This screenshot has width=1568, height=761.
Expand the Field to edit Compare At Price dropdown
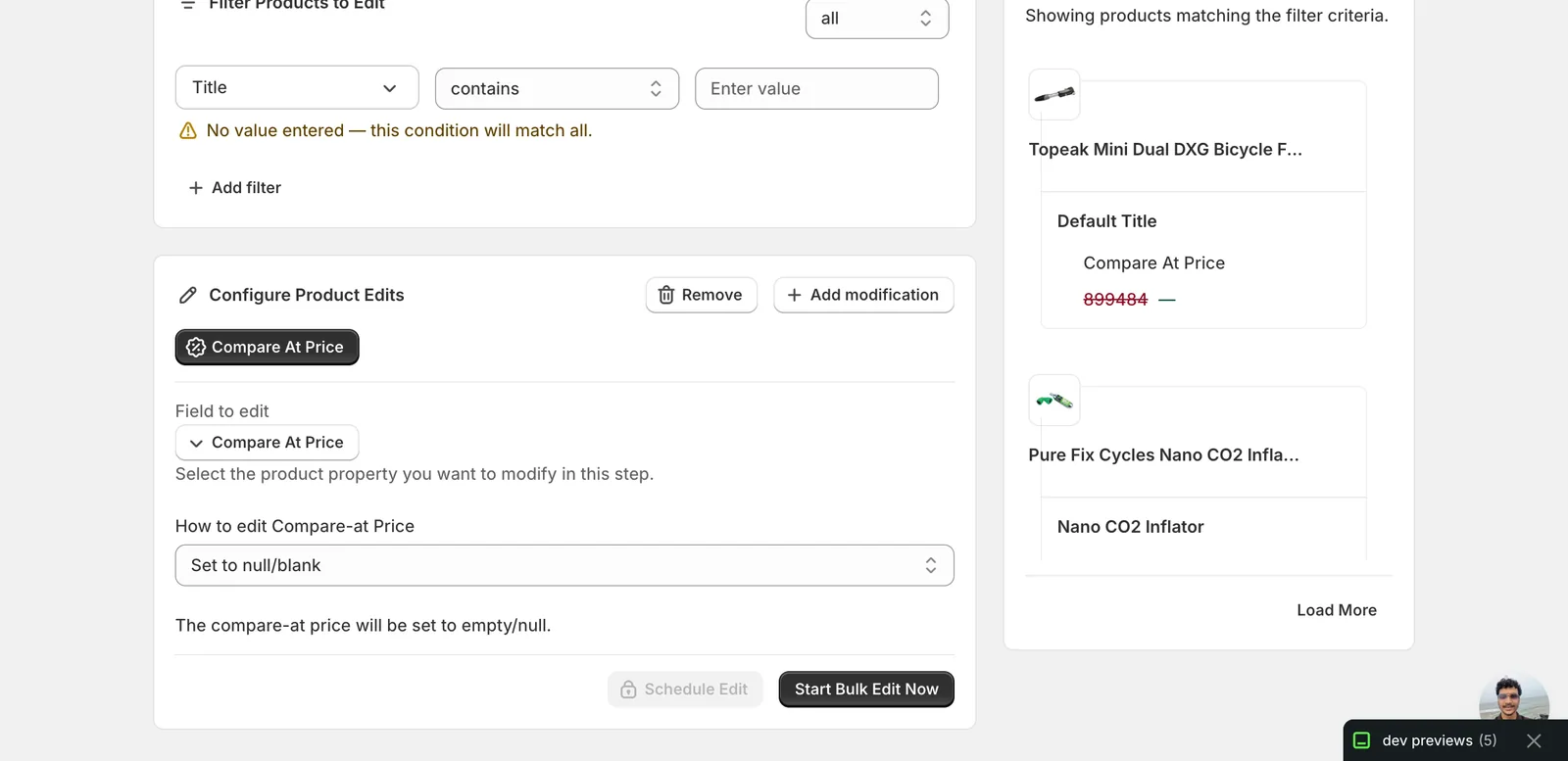[267, 443]
